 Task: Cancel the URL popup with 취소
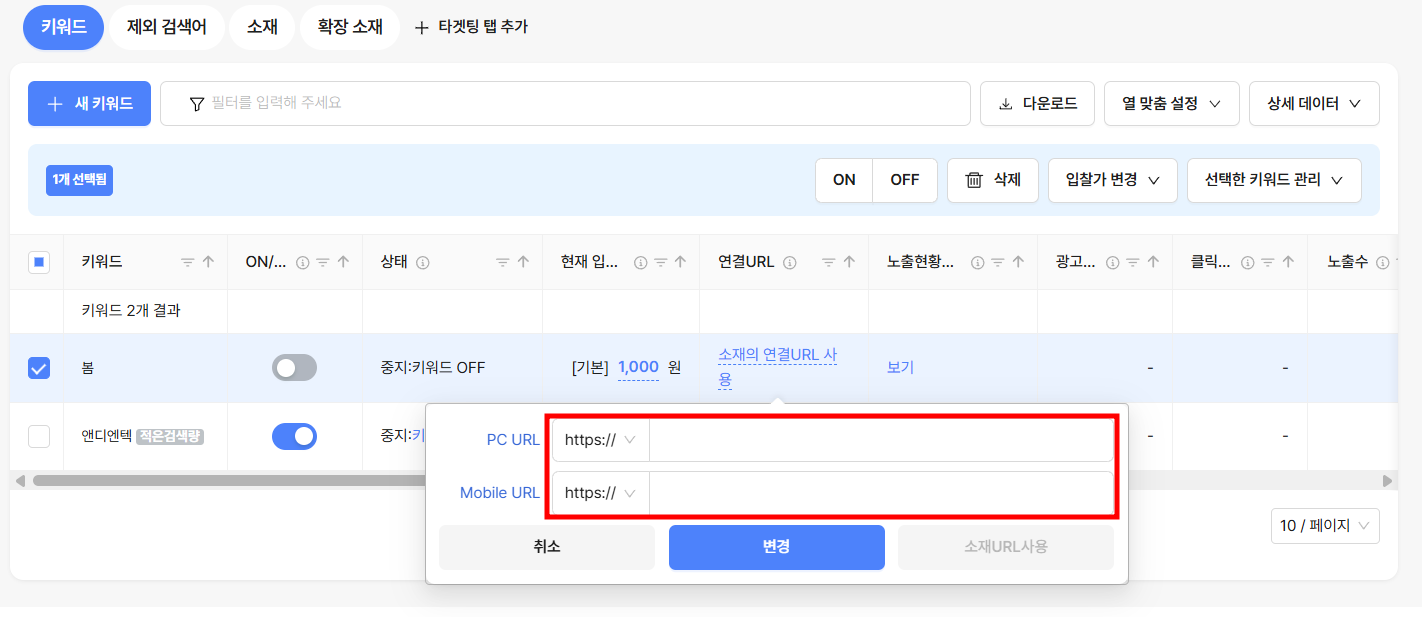tap(547, 547)
